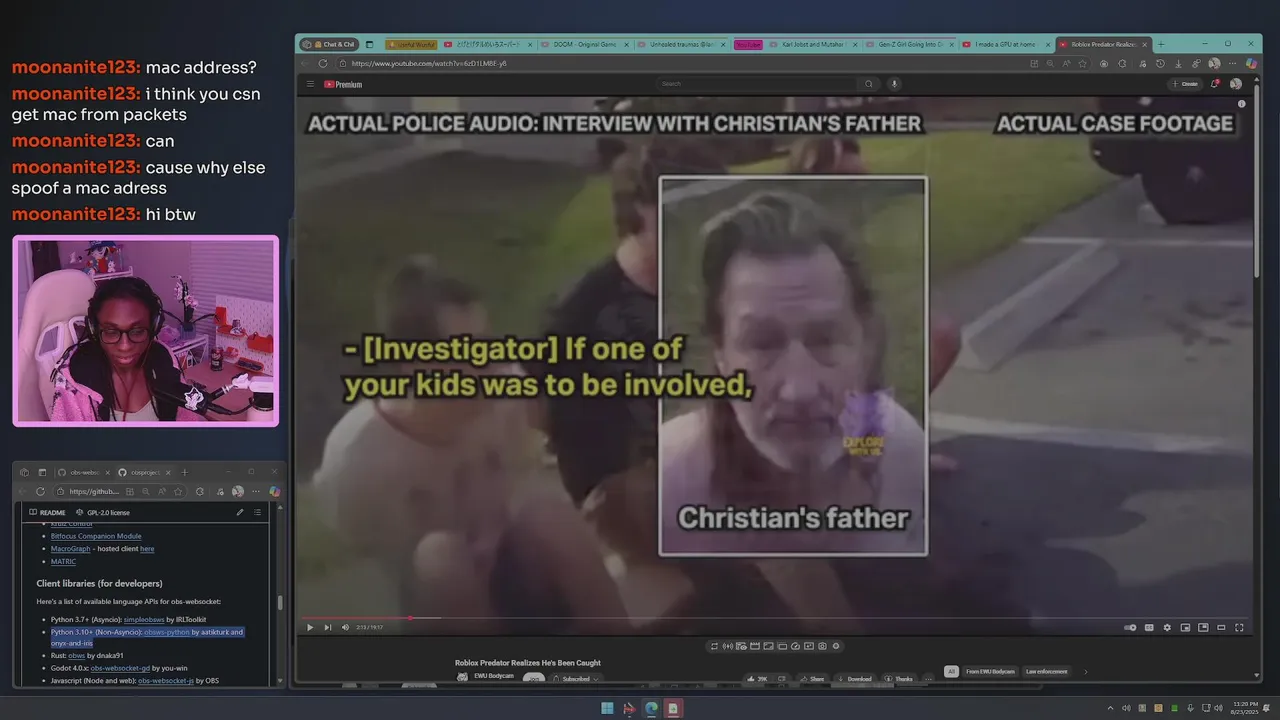This screenshot has height=720, width=1280.
Task: Switch to Gen-Z Girl Going Into tab
Action: click(x=908, y=44)
